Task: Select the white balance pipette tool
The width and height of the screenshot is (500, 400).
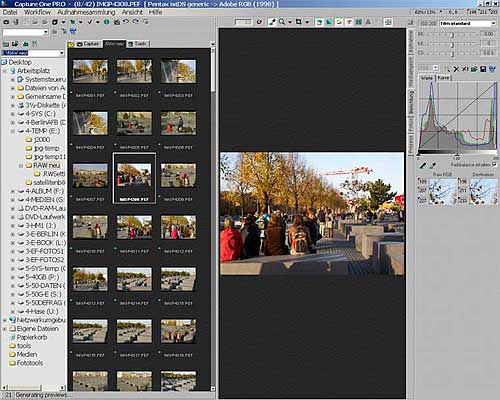Action: [272, 22]
